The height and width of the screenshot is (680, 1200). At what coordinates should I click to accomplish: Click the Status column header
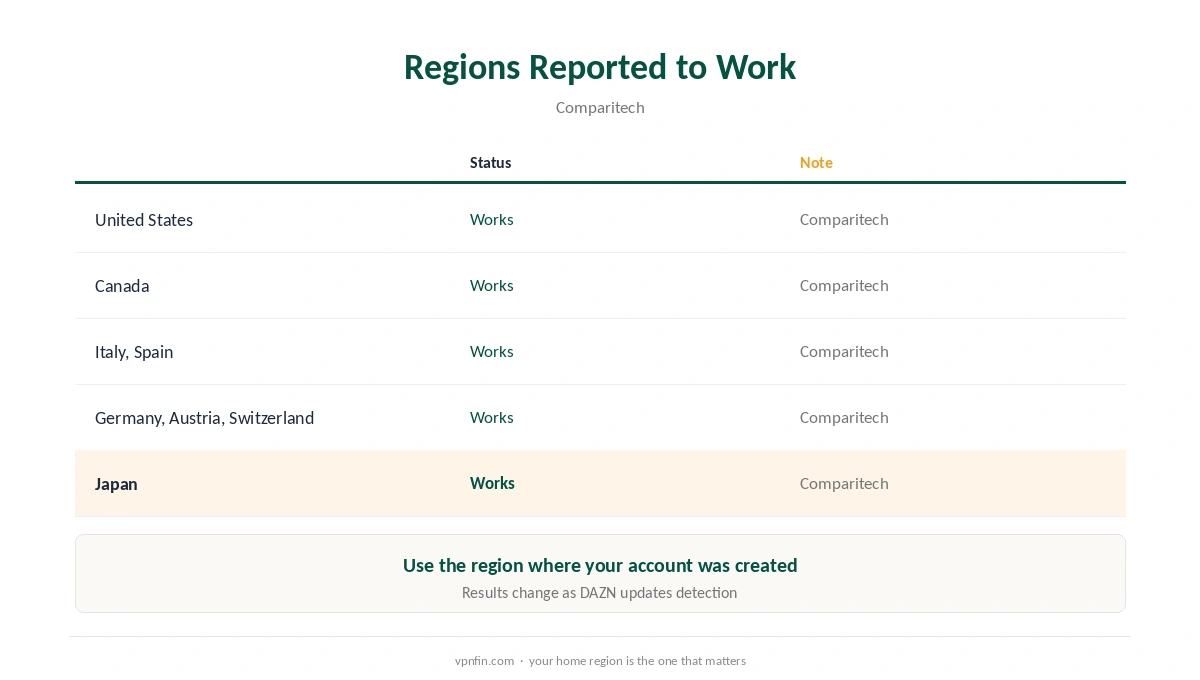(490, 162)
